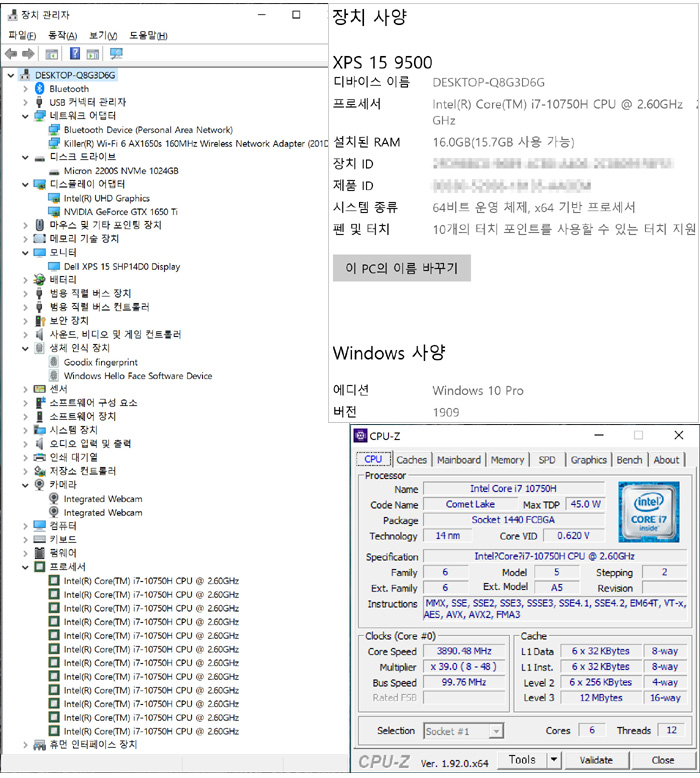Viewport: 700px width, 778px height.
Task: Click the Tools button in CPU-Z
Action: point(522,760)
